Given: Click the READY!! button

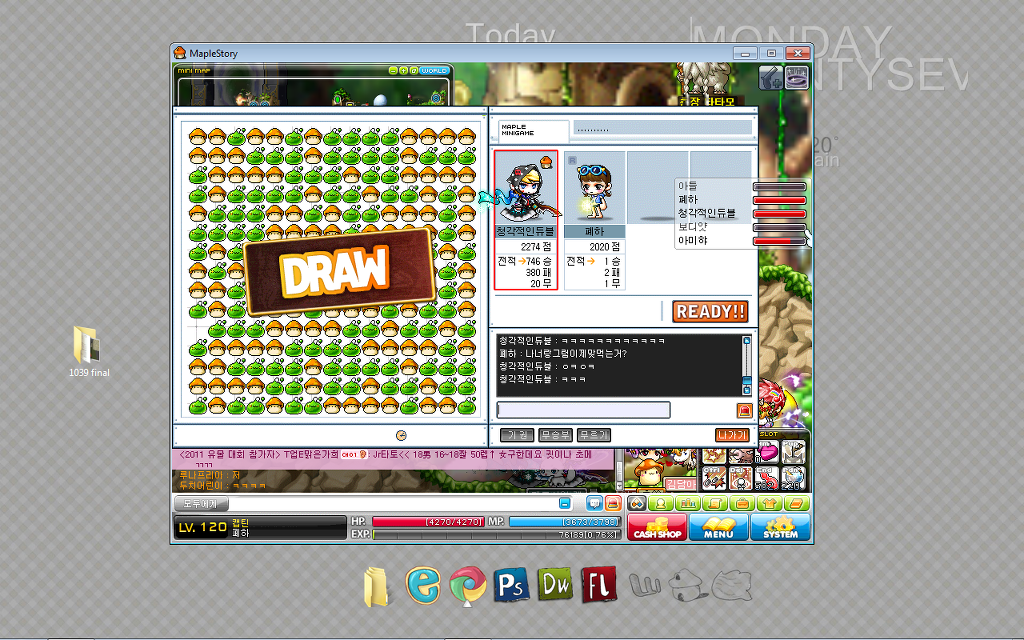Looking at the screenshot, I should [x=710, y=312].
